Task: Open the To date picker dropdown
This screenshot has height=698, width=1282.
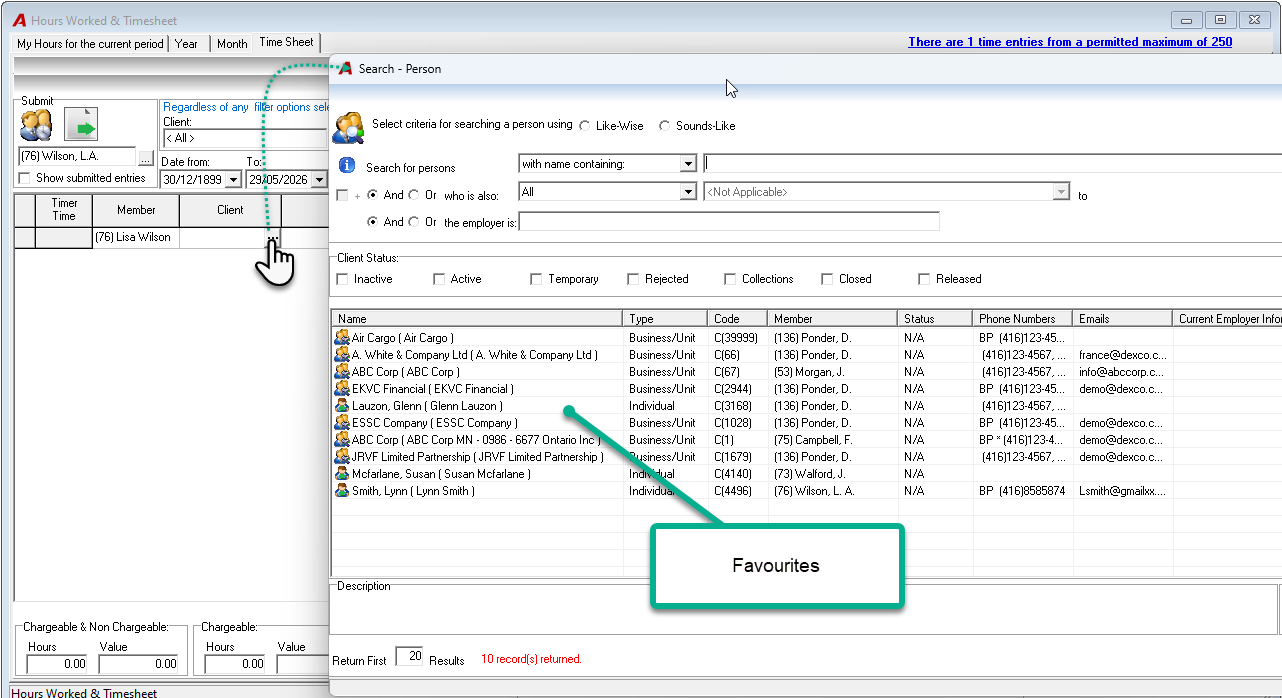Action: pos(319,180)
